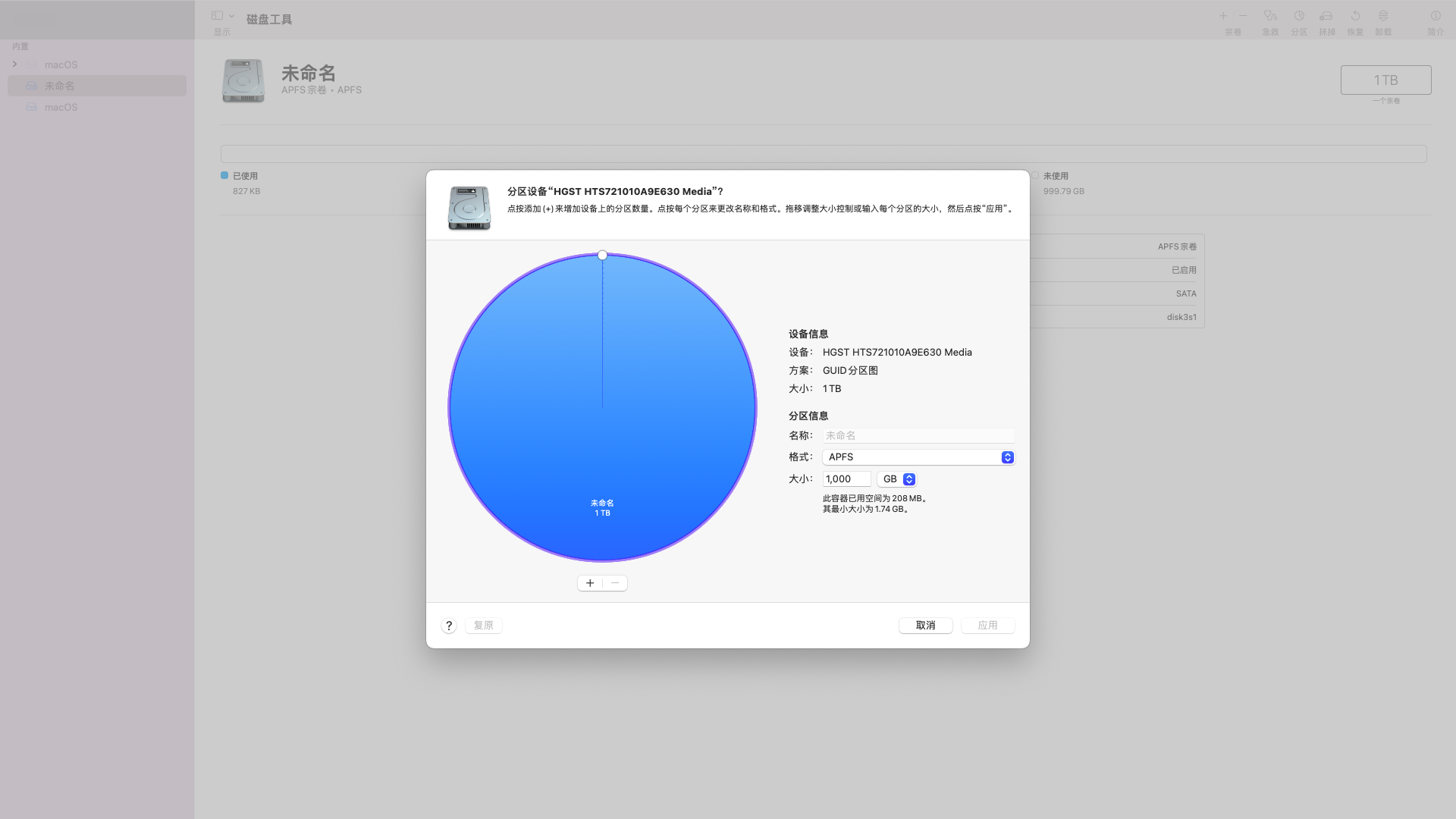Click the Restore (恢复) toolbar icon
1456x819 pixels.
pos(1355,16)
